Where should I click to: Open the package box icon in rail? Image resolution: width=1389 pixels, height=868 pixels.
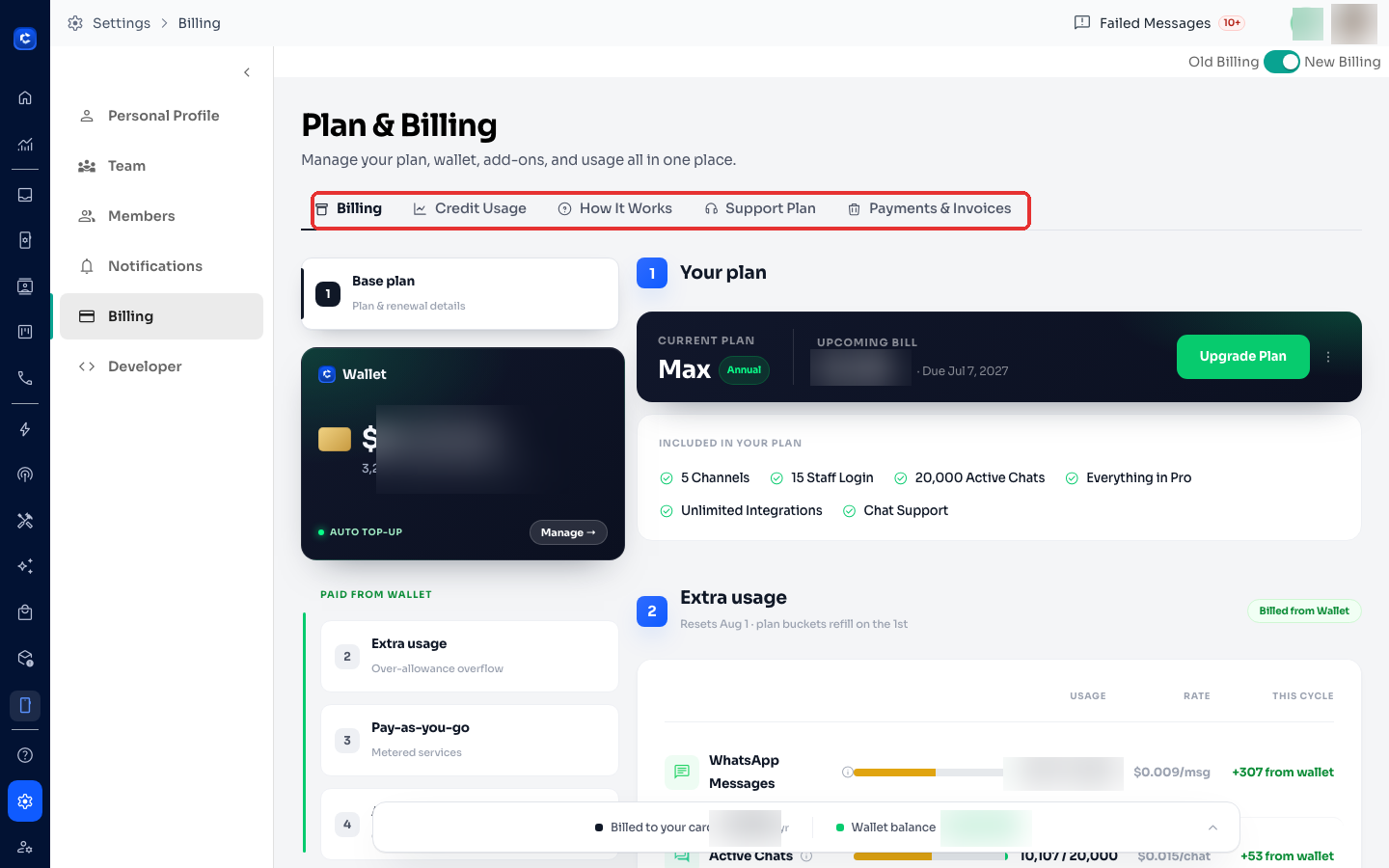tap(25, 659)
